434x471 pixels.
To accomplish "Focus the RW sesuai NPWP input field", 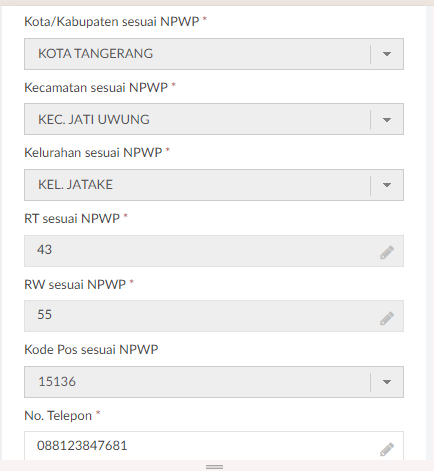I will (214, 316).
